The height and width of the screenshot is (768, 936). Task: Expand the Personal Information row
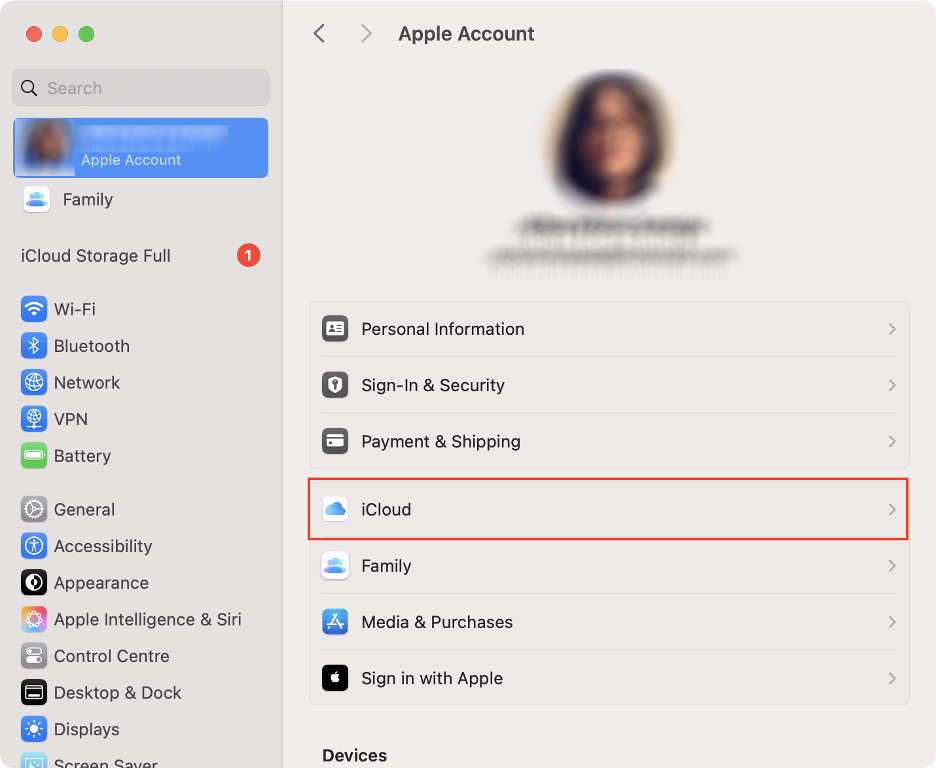[892, 329]
